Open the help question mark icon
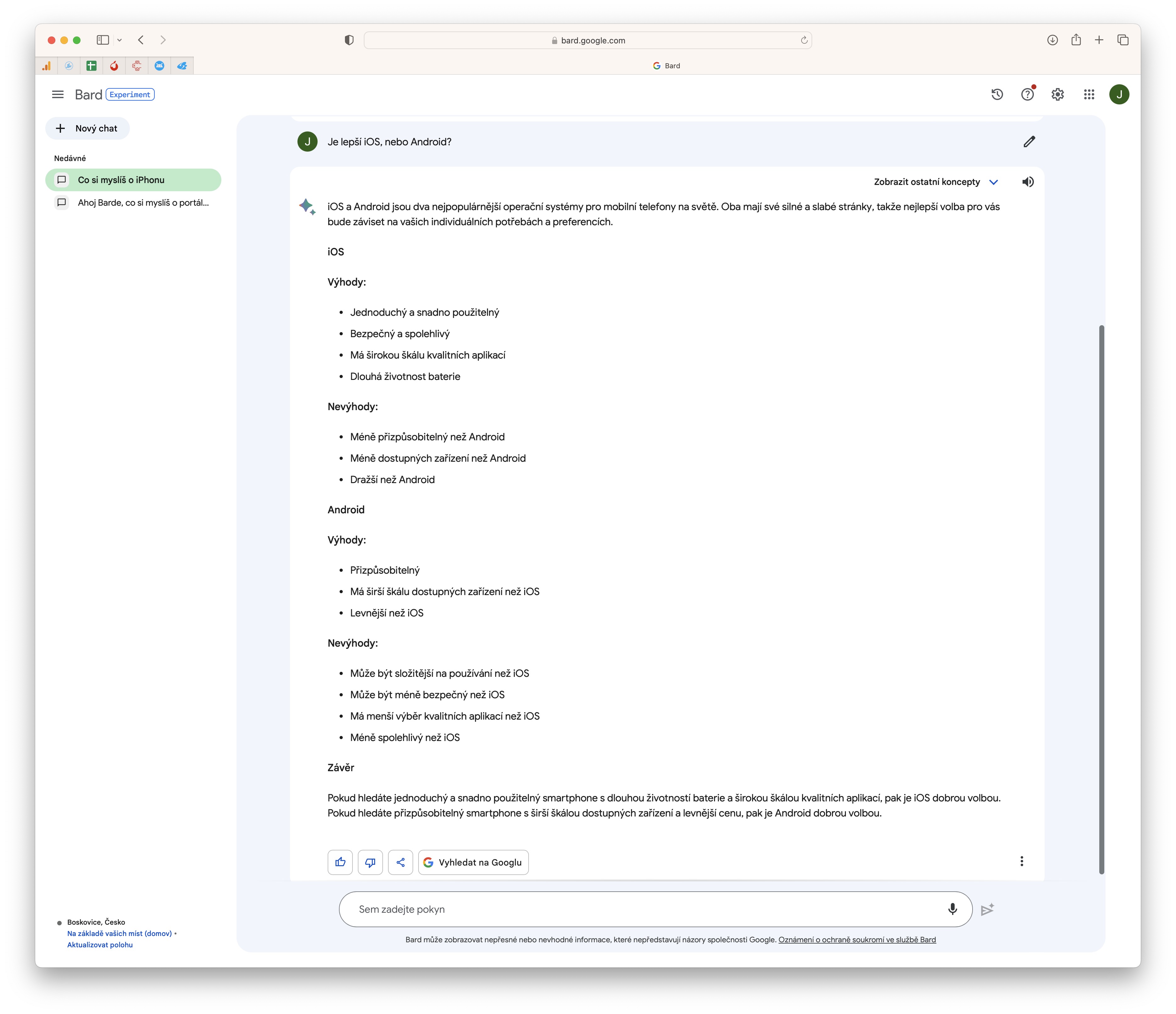This screenshot has height=1014, width=1176. (1027, 94)
